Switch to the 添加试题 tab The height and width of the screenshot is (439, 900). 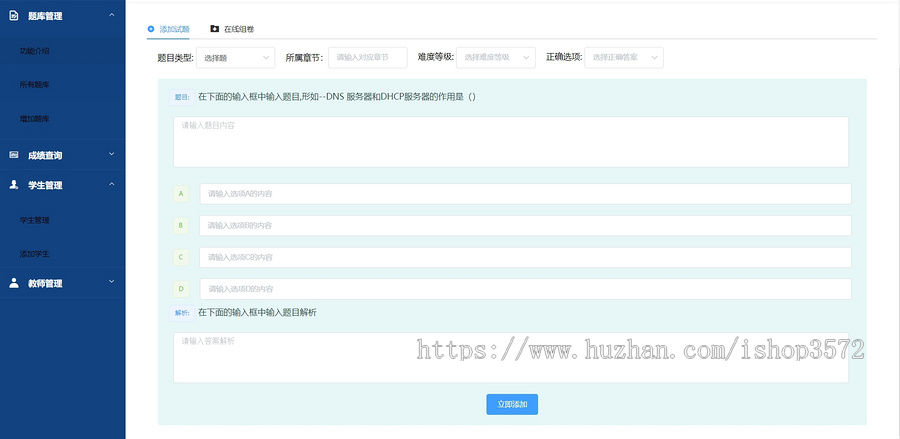tap(169, 29)
